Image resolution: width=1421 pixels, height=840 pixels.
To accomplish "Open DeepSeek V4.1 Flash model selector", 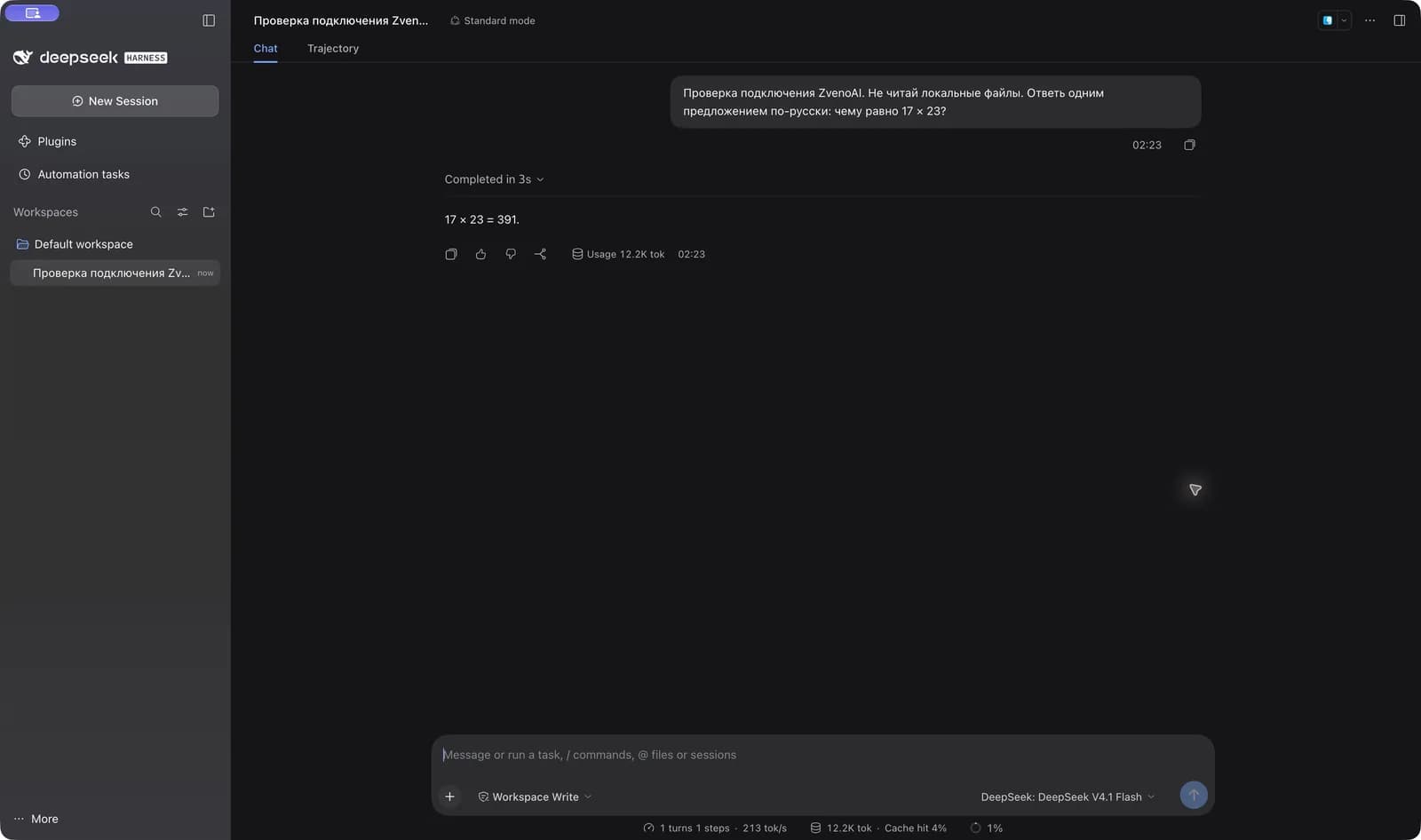I will click(1068, 796).
